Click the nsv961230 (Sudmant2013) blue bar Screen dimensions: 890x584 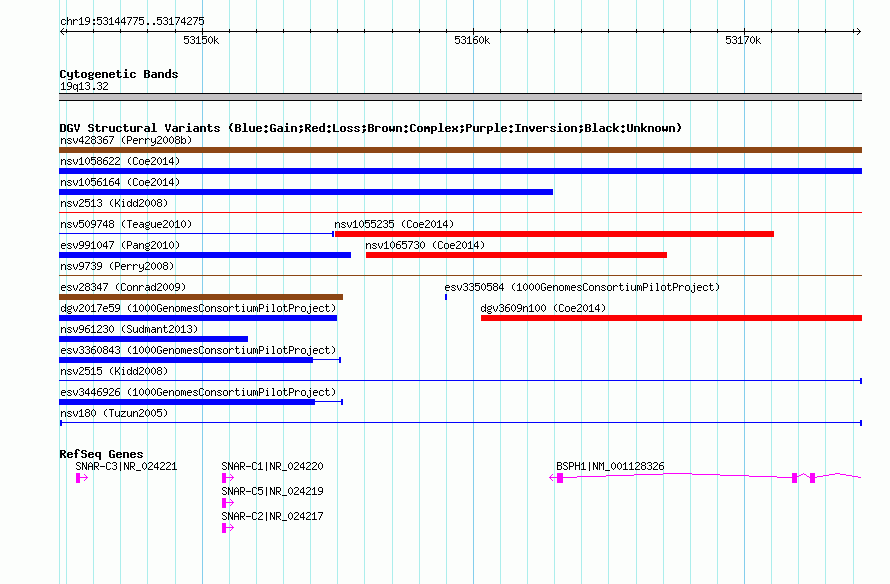(x=153, y=339)
